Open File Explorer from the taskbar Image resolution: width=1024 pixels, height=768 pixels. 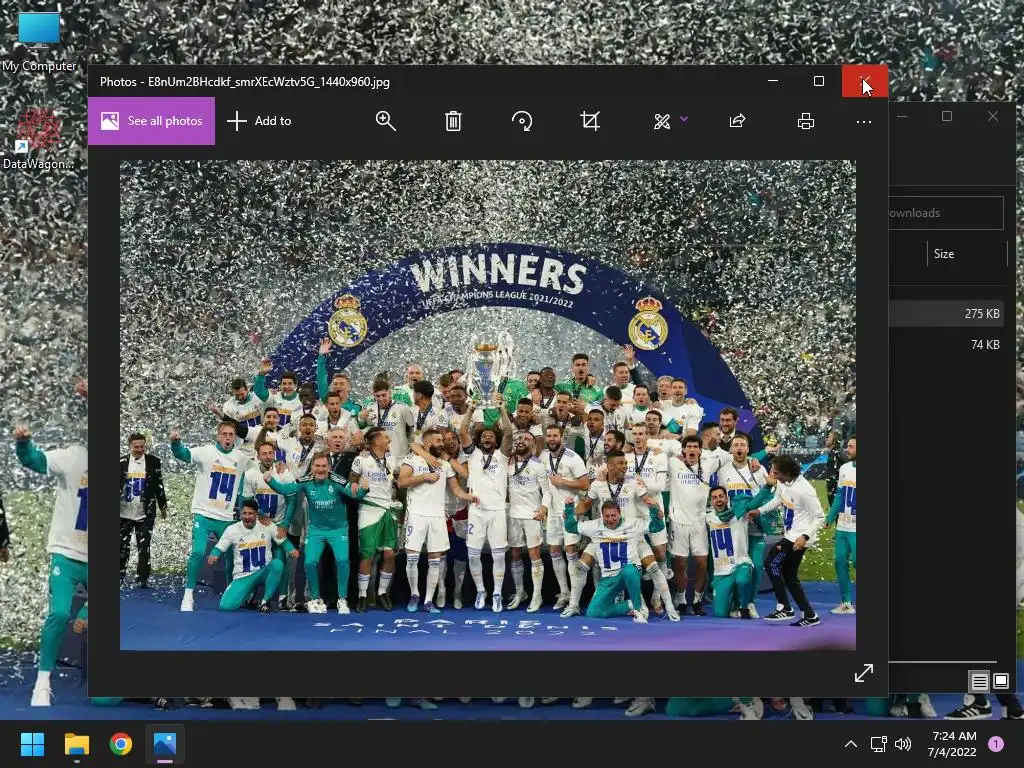click(76, 744)
